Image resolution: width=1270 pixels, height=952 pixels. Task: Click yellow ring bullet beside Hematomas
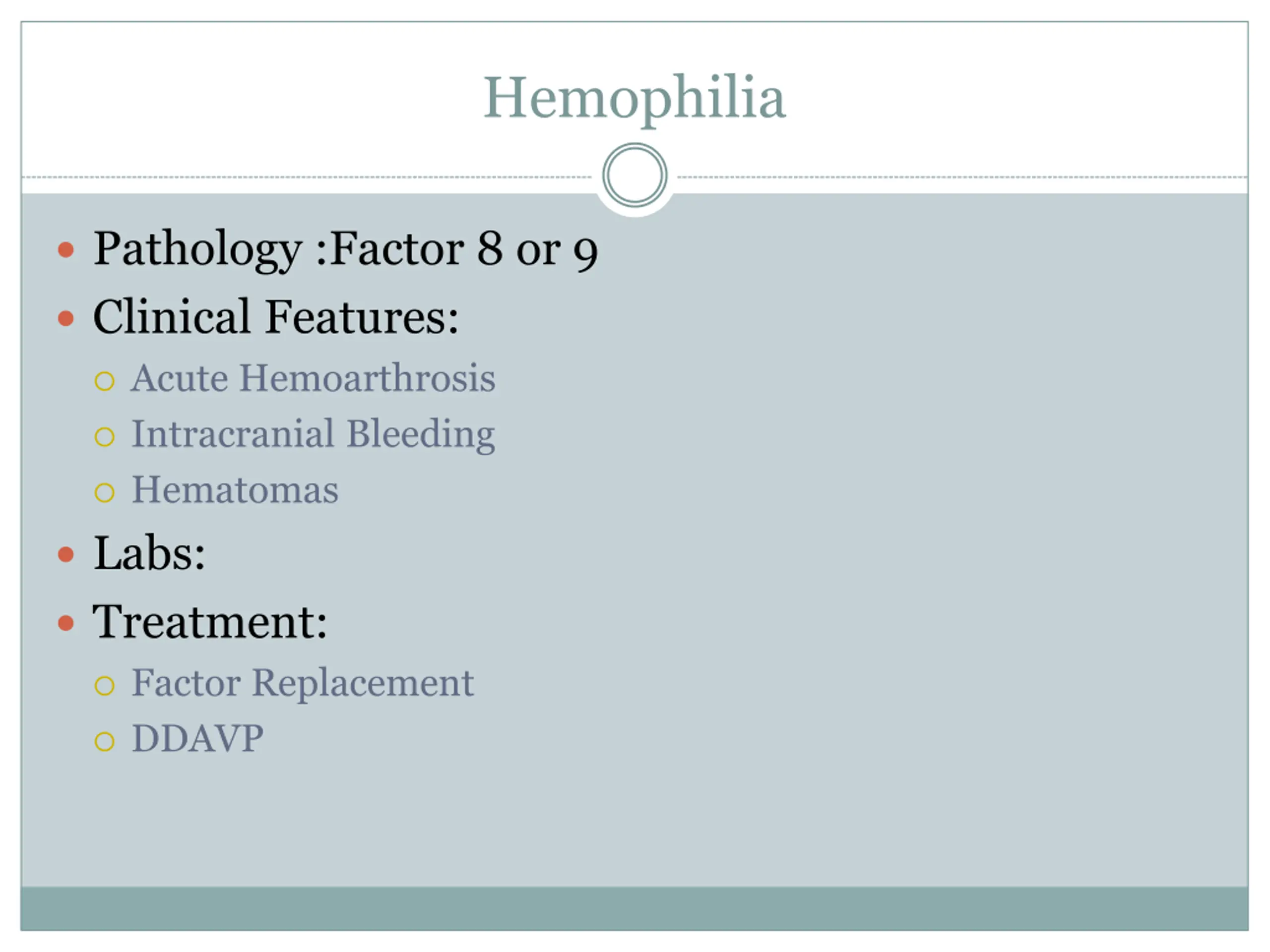[105, 492]
